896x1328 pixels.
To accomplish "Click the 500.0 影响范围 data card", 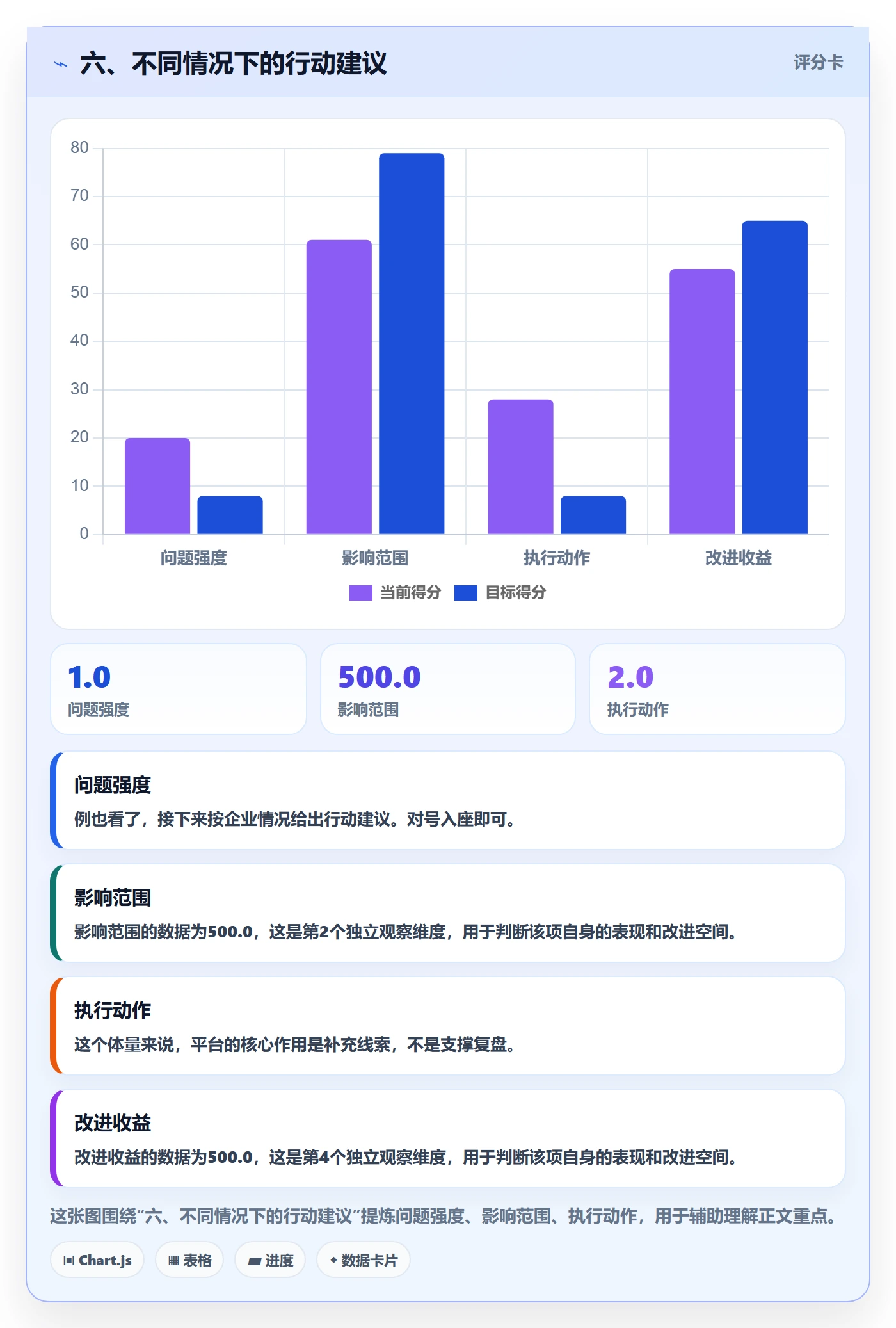I will [448, 689].
